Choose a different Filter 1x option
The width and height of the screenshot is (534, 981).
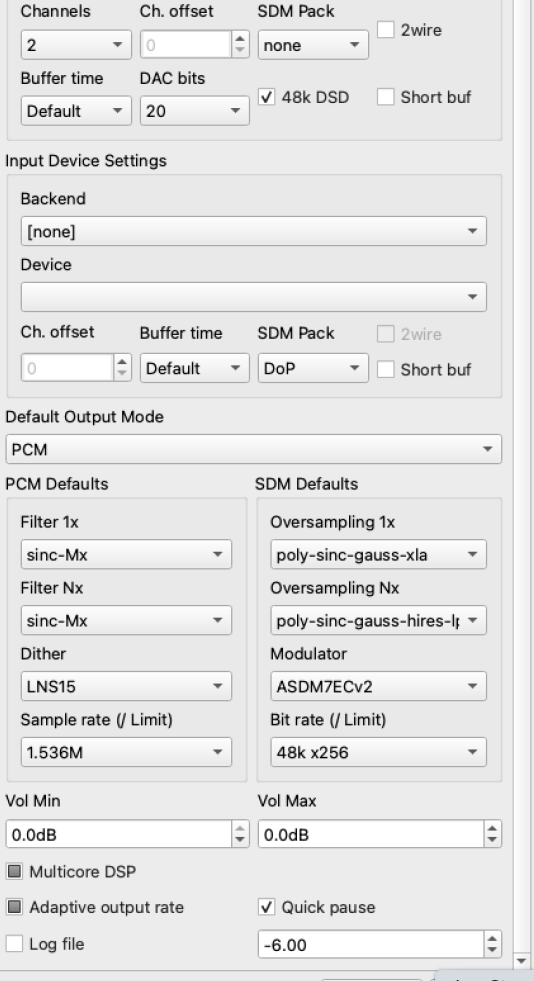pyautogui.click(x=126, y=554)
